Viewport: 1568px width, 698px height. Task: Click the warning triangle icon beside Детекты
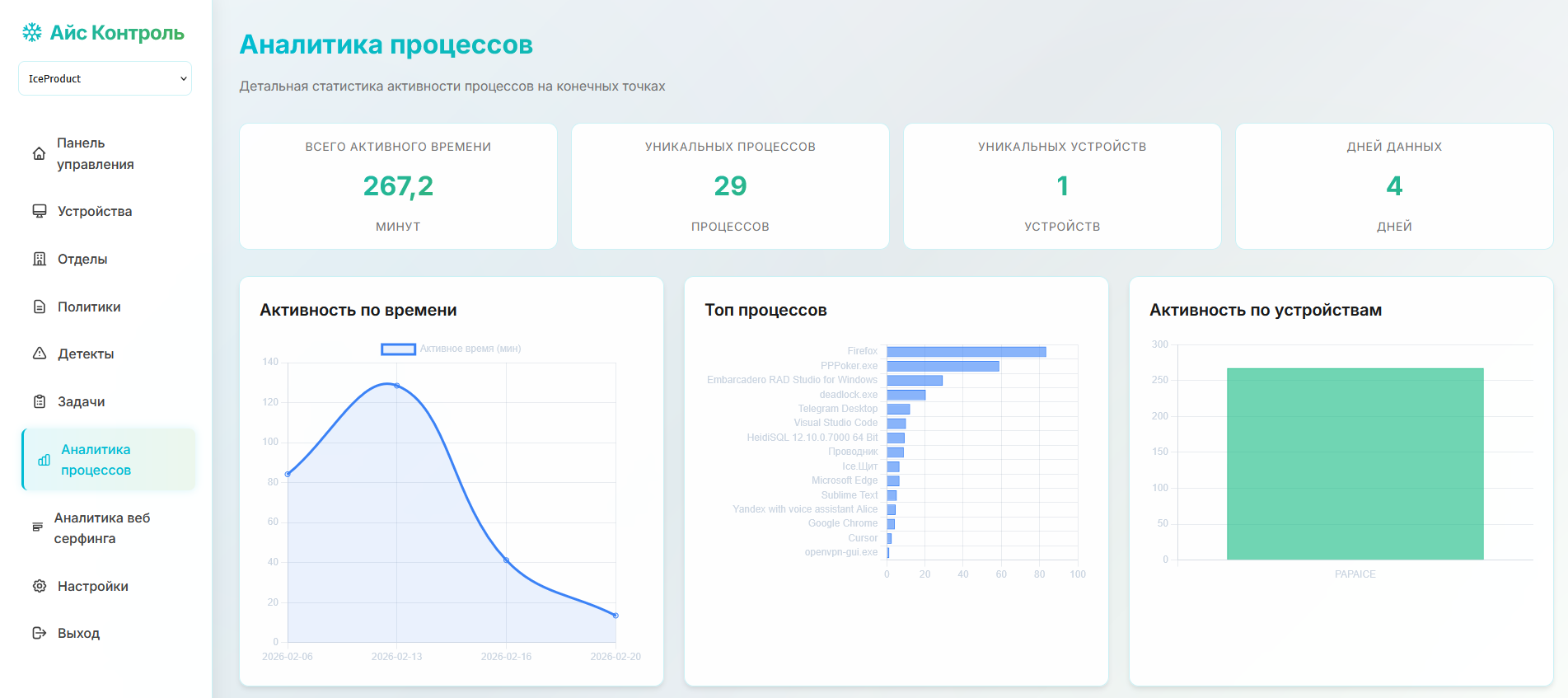point(39,354)
